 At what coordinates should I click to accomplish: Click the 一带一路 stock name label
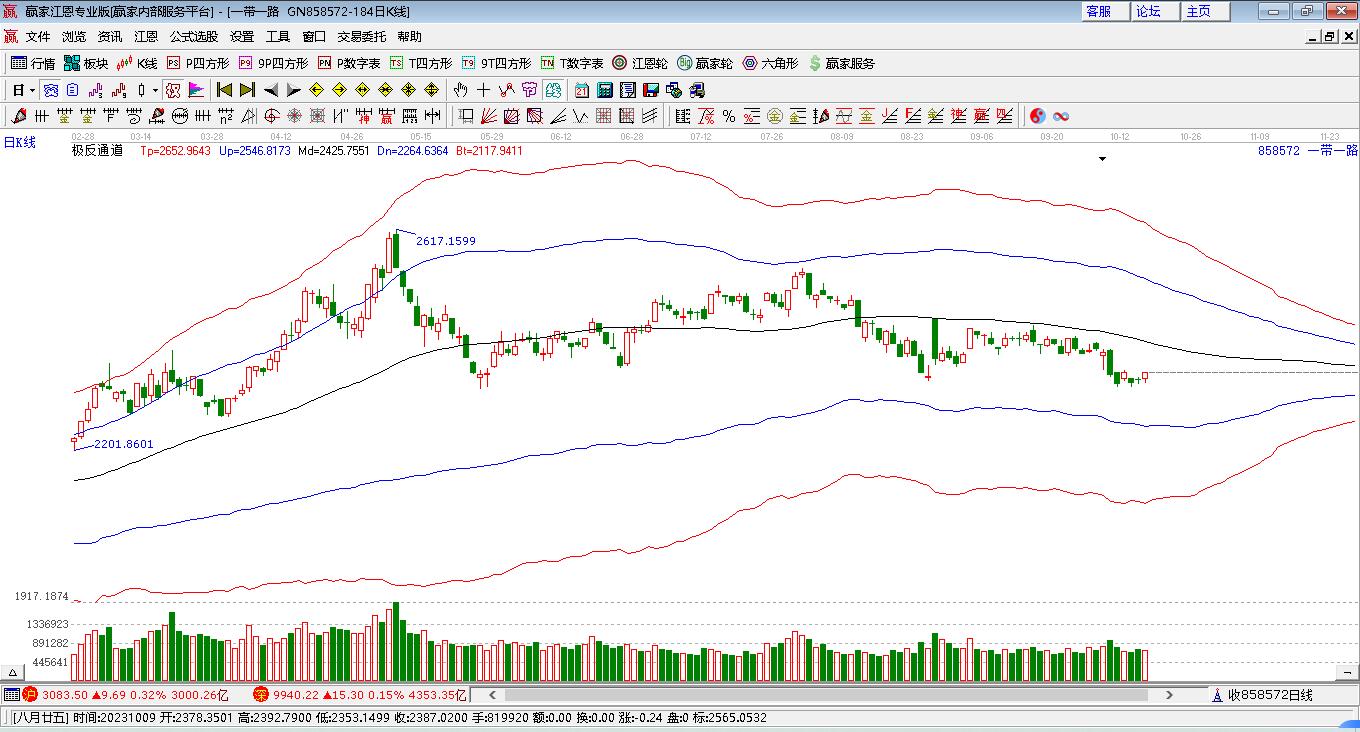(x=1332, y=151)
